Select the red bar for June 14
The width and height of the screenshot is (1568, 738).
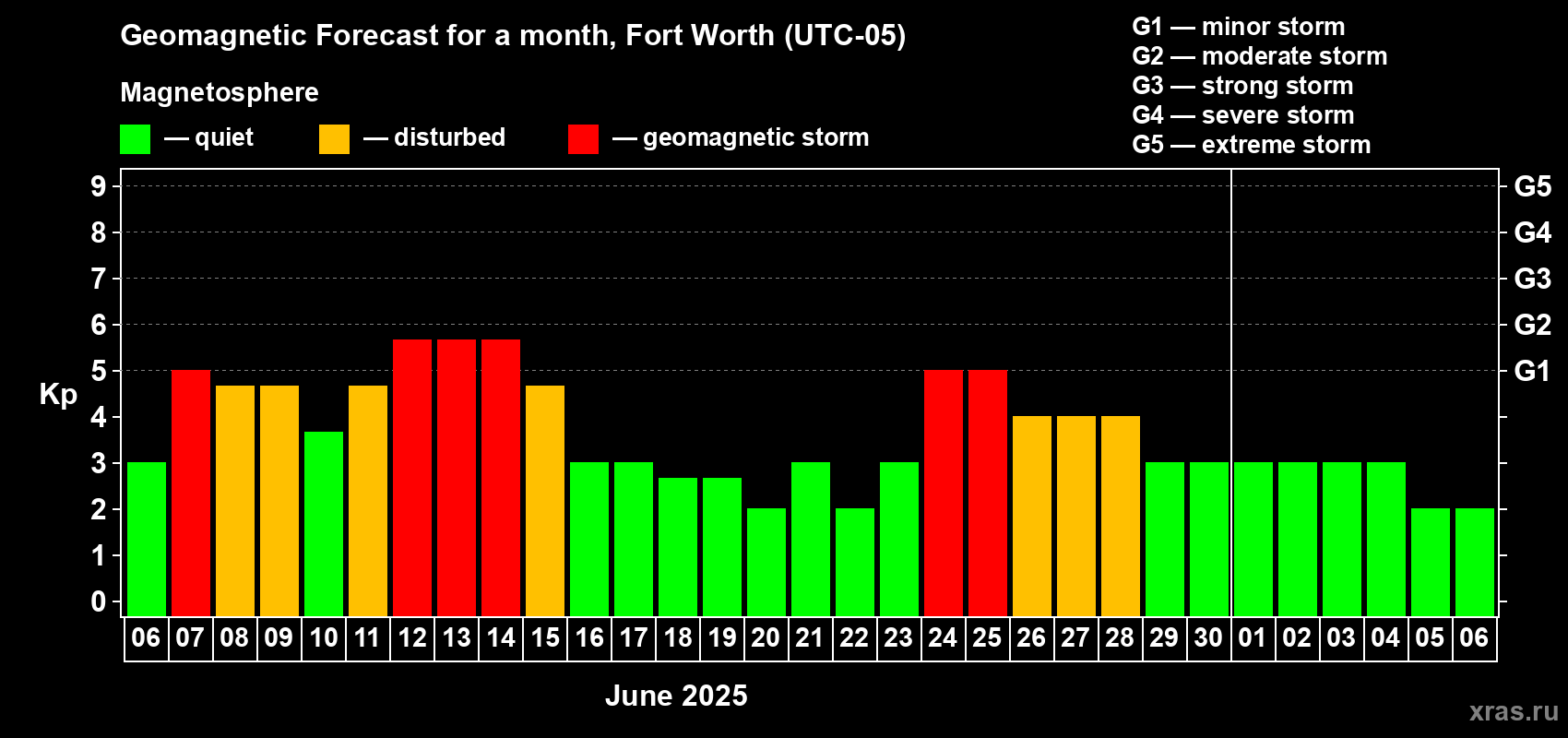point(501,478)
